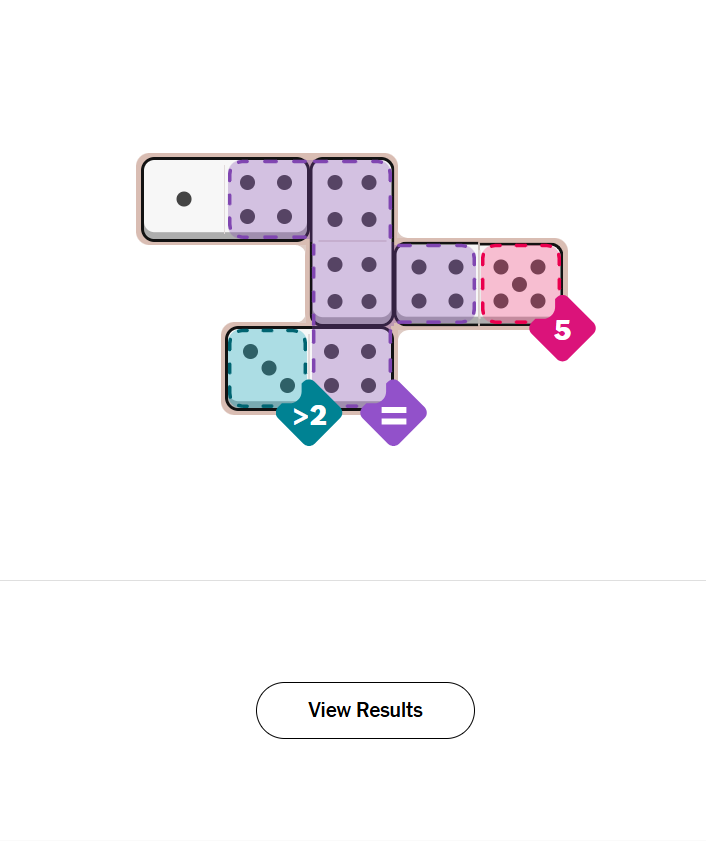
Task: Click the center pip of the pink tile
Action: tap(520, 284)
